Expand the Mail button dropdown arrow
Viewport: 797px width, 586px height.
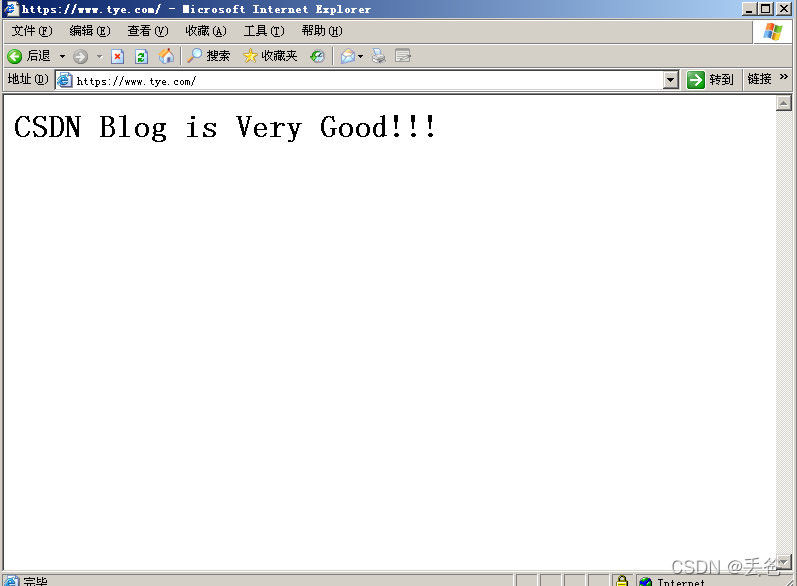click(360, 56)
